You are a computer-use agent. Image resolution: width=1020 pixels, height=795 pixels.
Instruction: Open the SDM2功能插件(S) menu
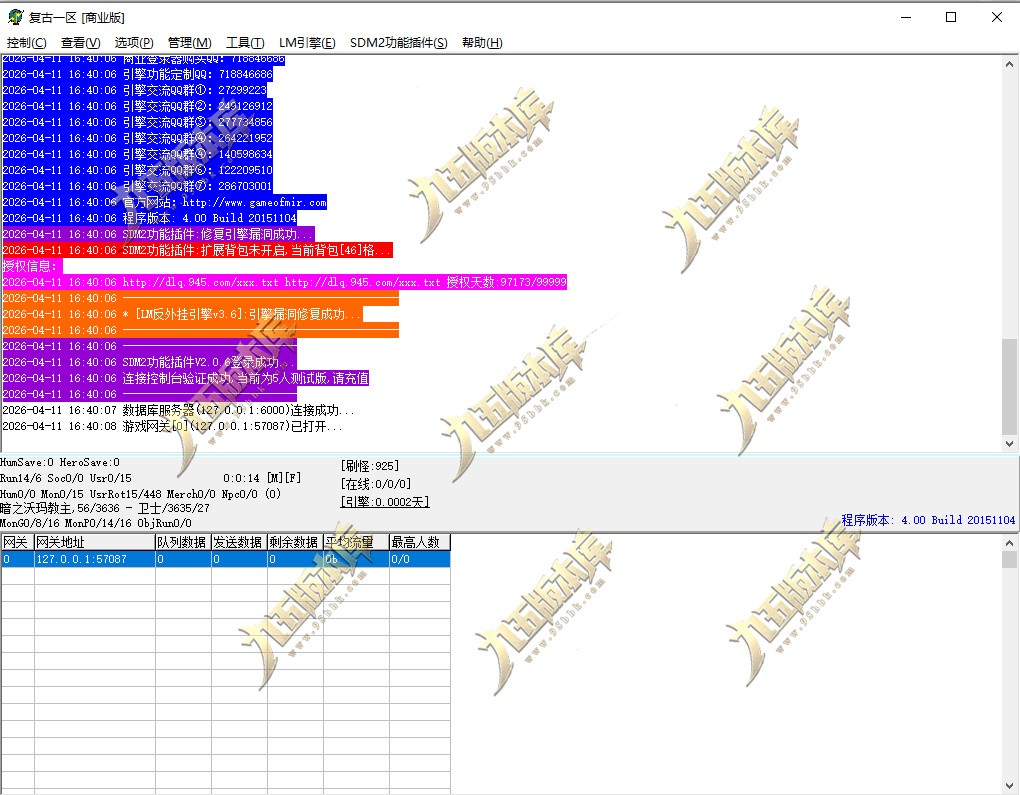398,43
